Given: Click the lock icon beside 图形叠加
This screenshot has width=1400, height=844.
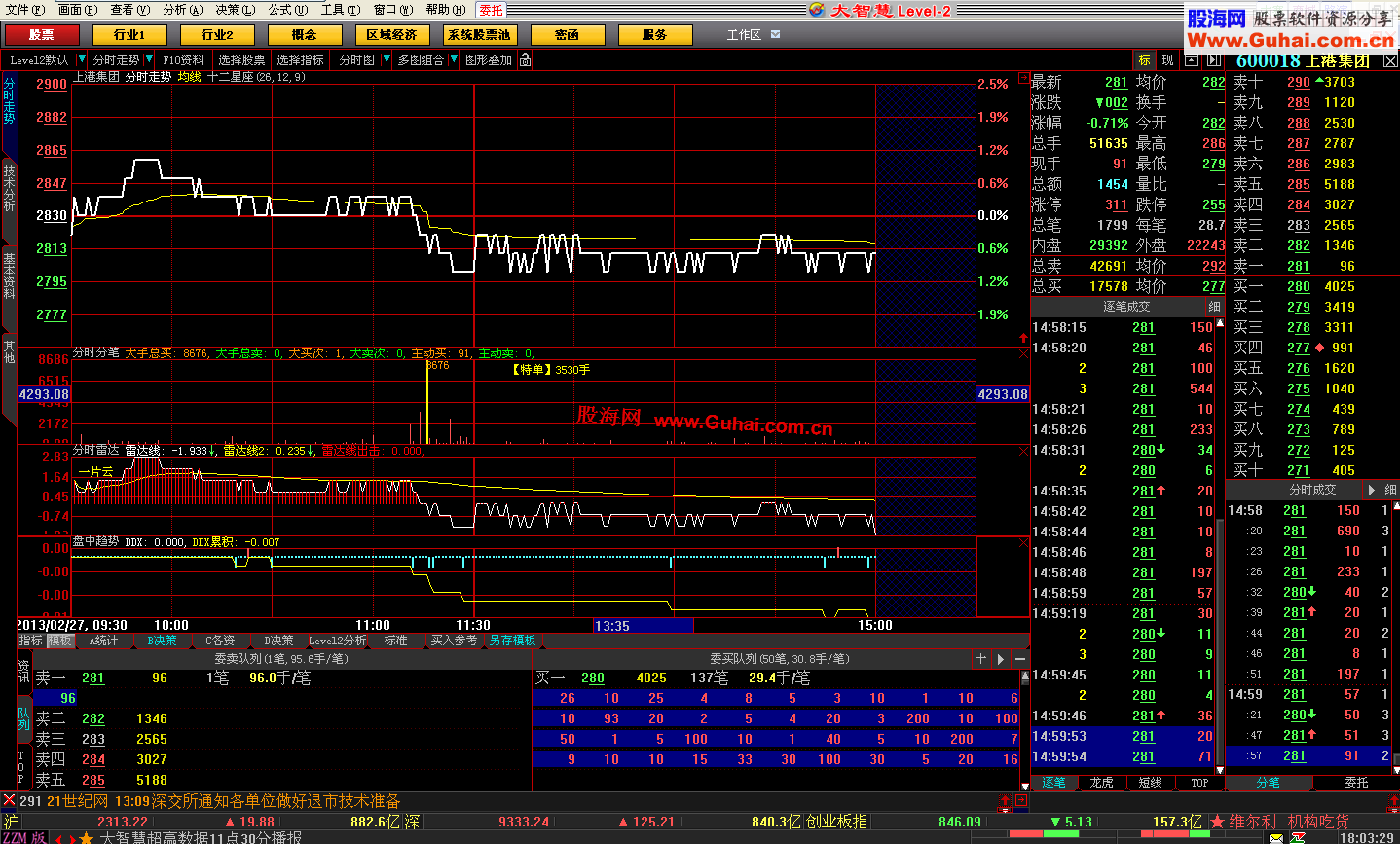Looking at the screenshot, I should point(526,60).
